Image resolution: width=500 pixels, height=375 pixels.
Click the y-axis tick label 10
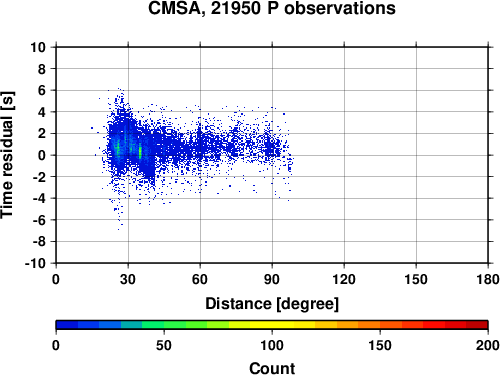38,47
